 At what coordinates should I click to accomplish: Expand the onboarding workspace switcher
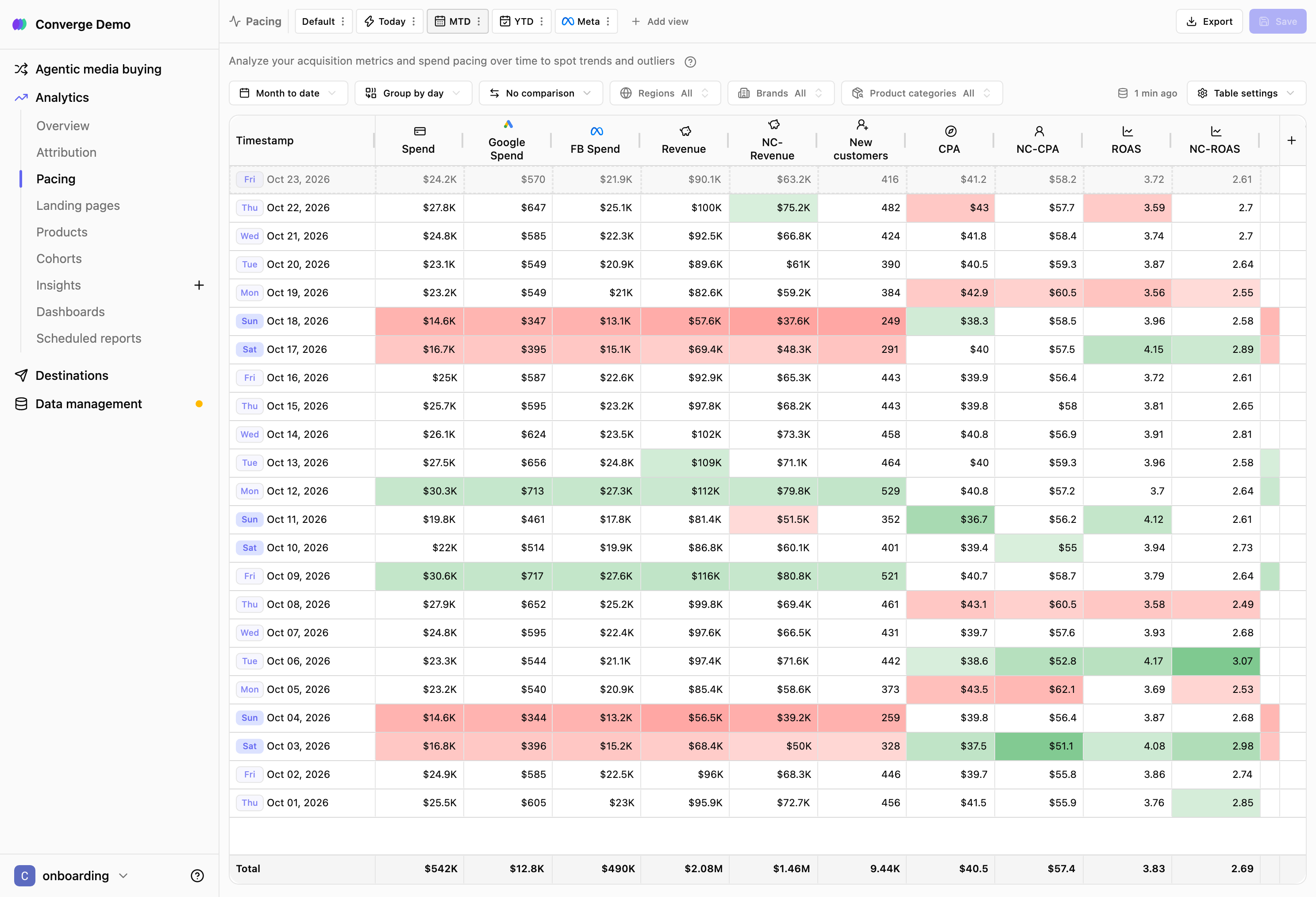[72, 875]
